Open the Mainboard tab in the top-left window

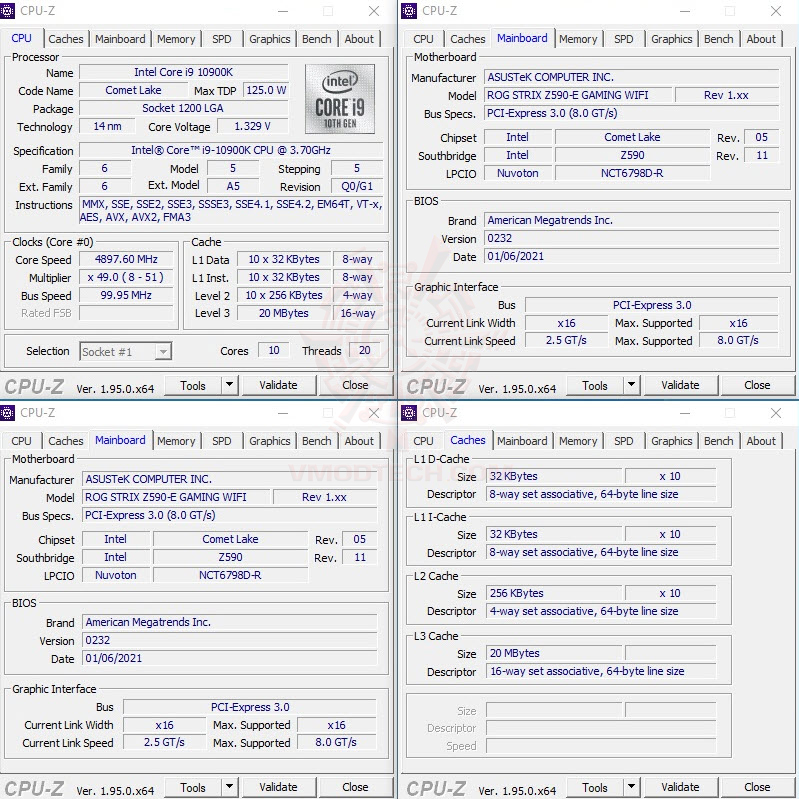pos(120,39)
